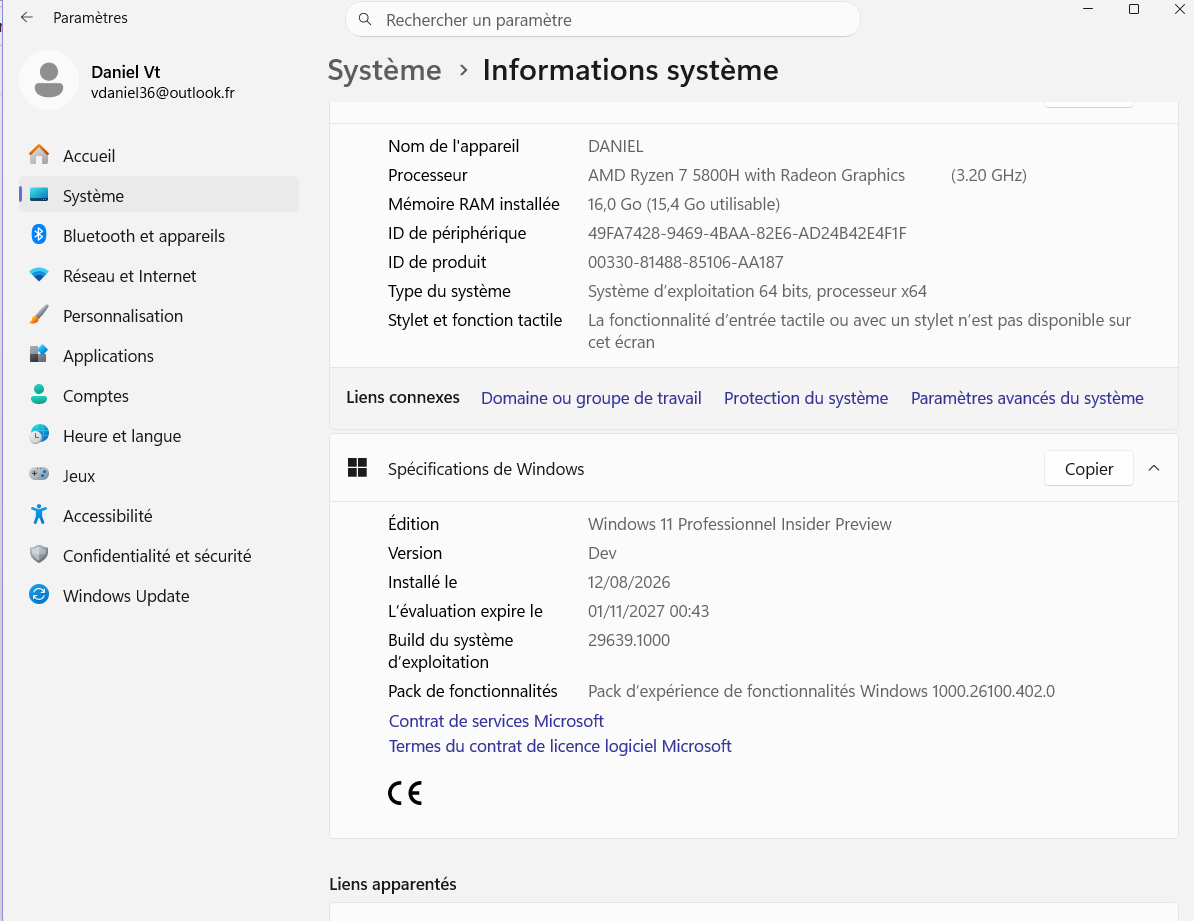This screenshot has height=921, width=1194.
Task: Open Domaine ou groupe de travail link
Action: click(x=591, y=398)
